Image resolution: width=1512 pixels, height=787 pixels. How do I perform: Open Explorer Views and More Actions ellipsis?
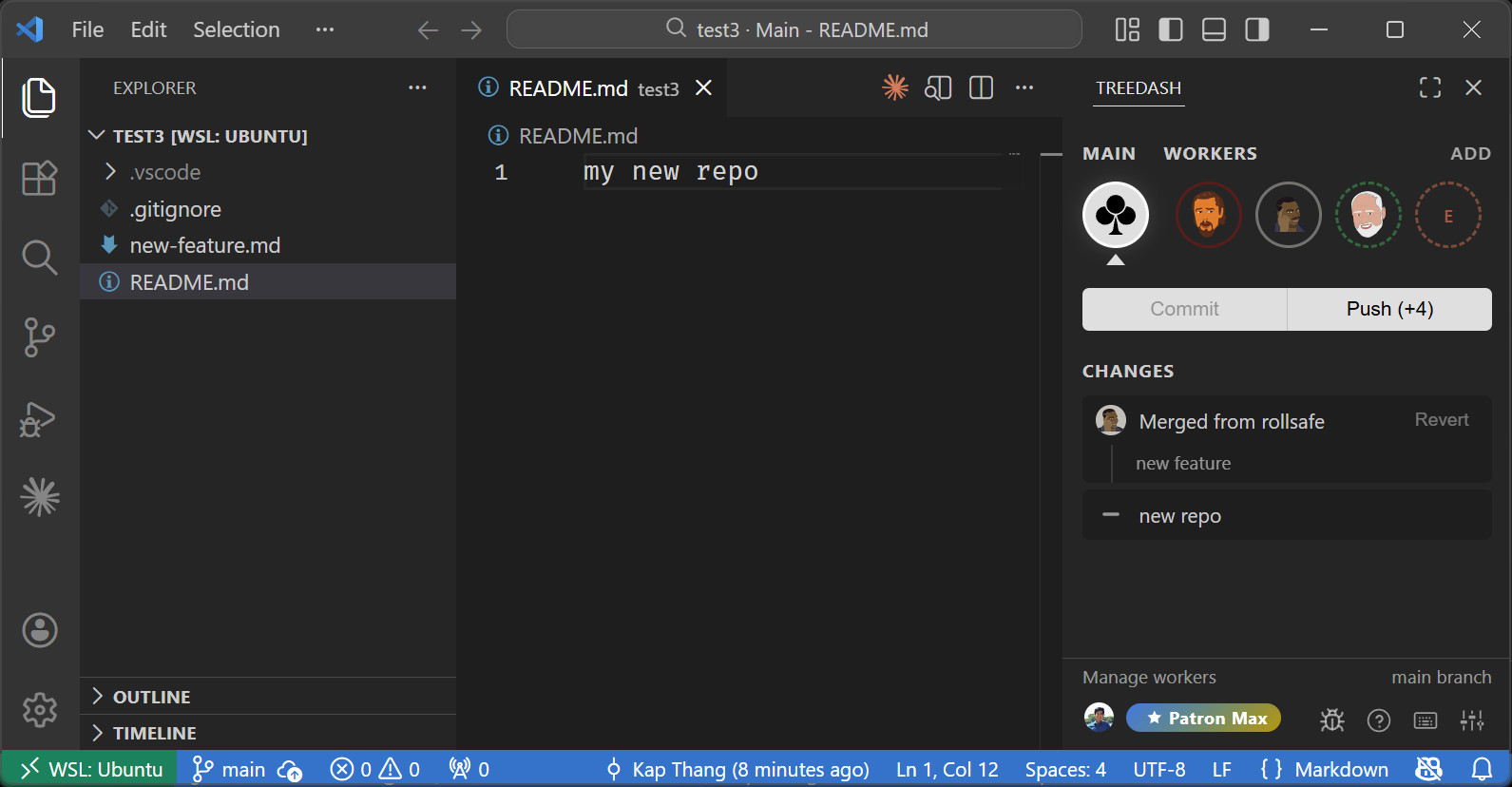[417, 87]
